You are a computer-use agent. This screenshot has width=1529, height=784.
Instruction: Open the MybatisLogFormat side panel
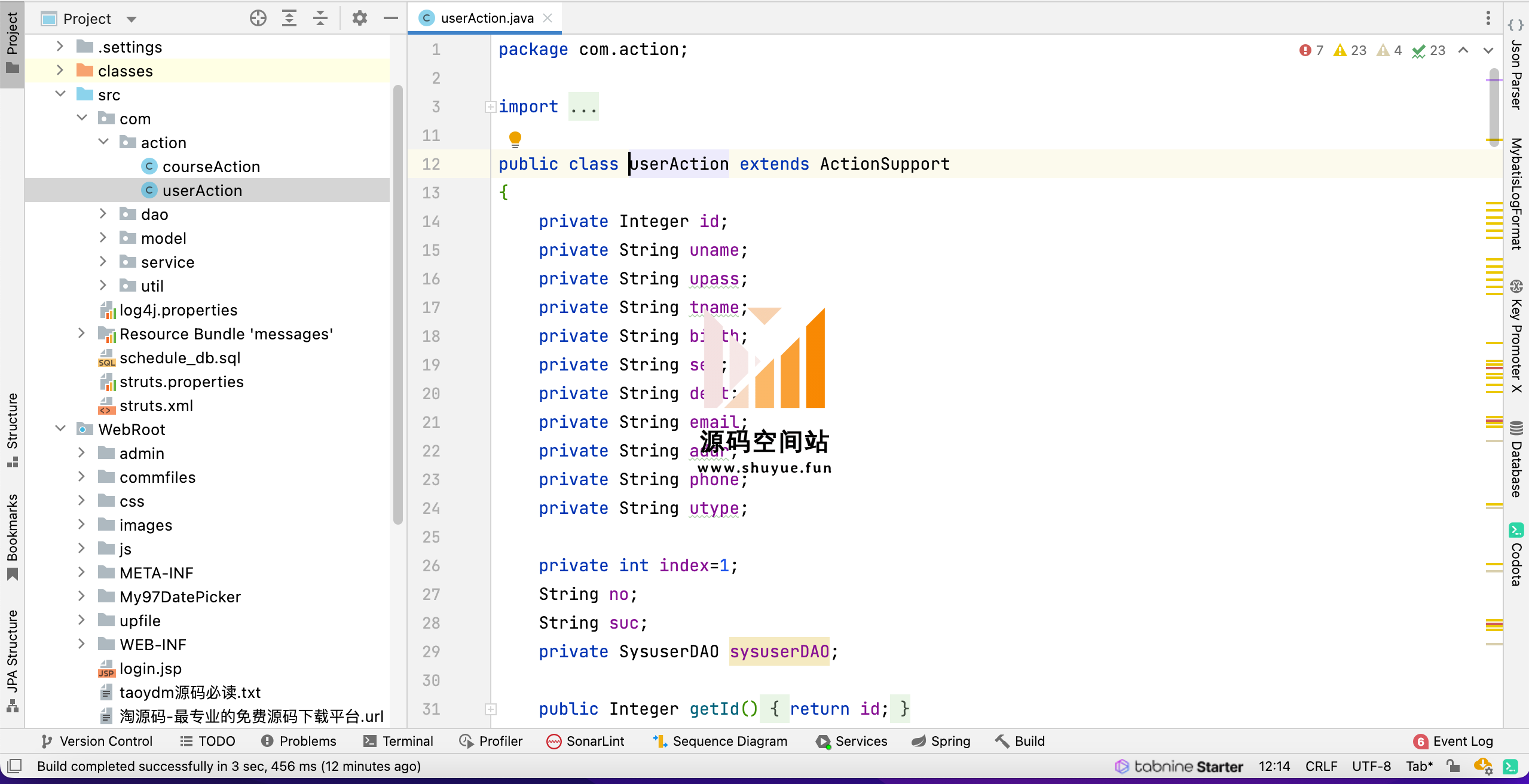click(x=1516, y=194)
